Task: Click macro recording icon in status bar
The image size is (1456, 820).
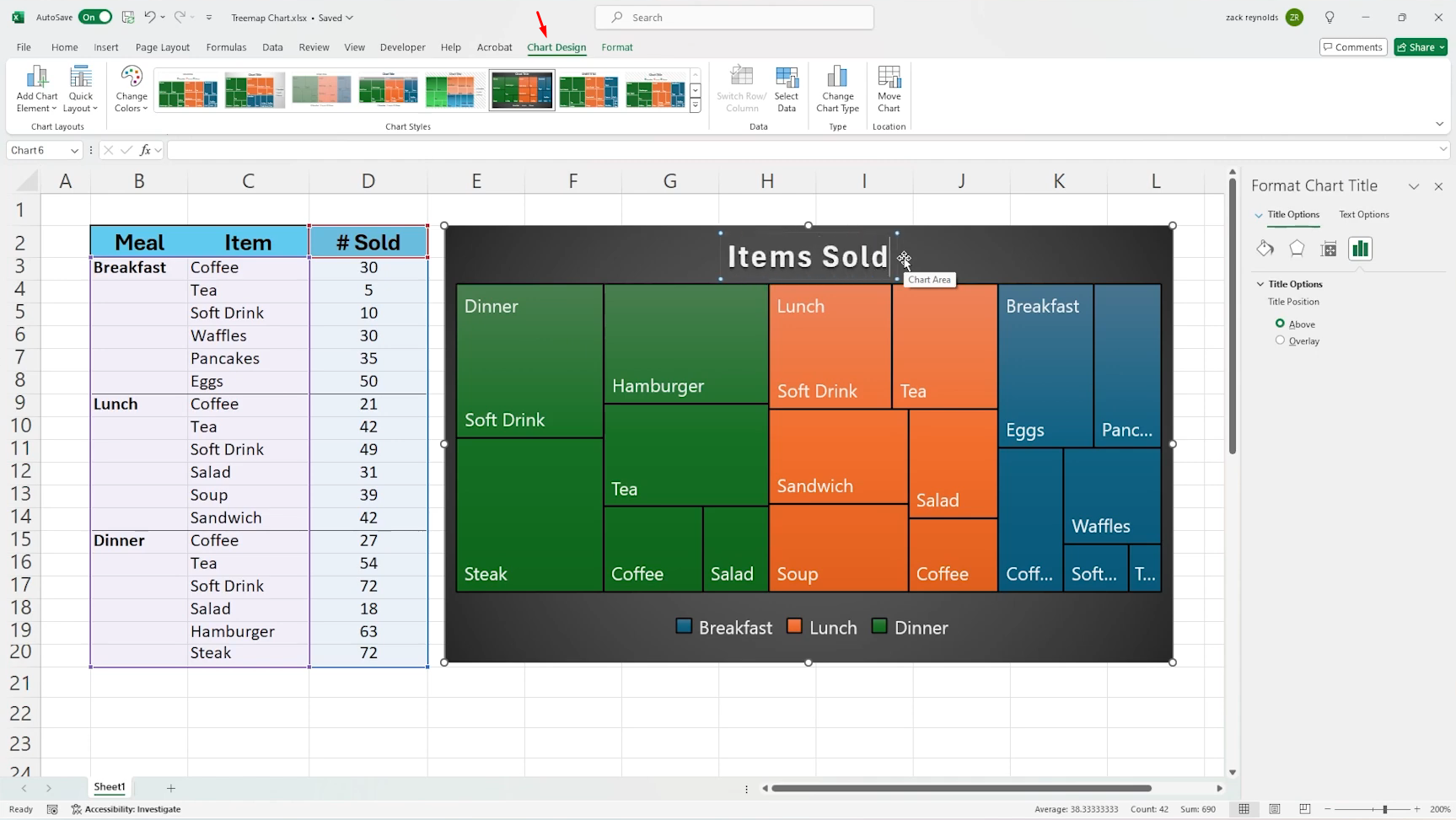Action: 52,809
